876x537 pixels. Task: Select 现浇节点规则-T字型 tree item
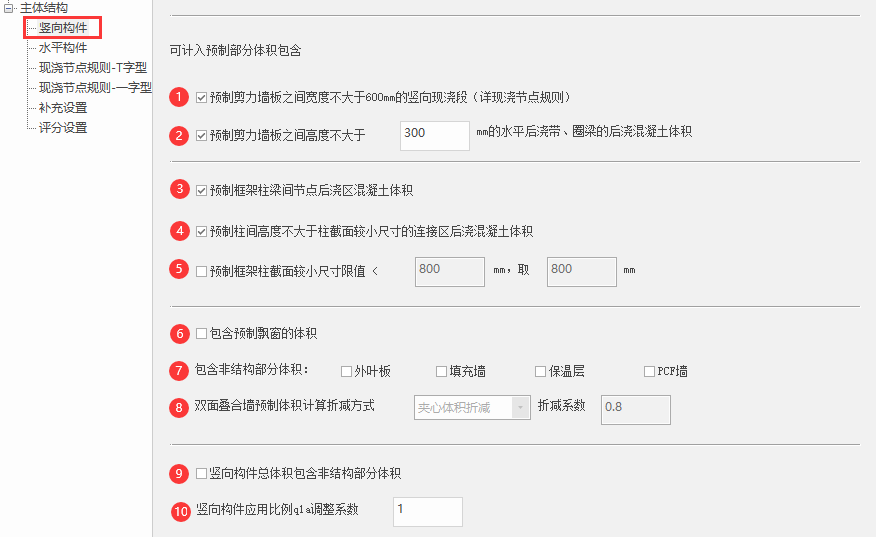pos(92,68)
